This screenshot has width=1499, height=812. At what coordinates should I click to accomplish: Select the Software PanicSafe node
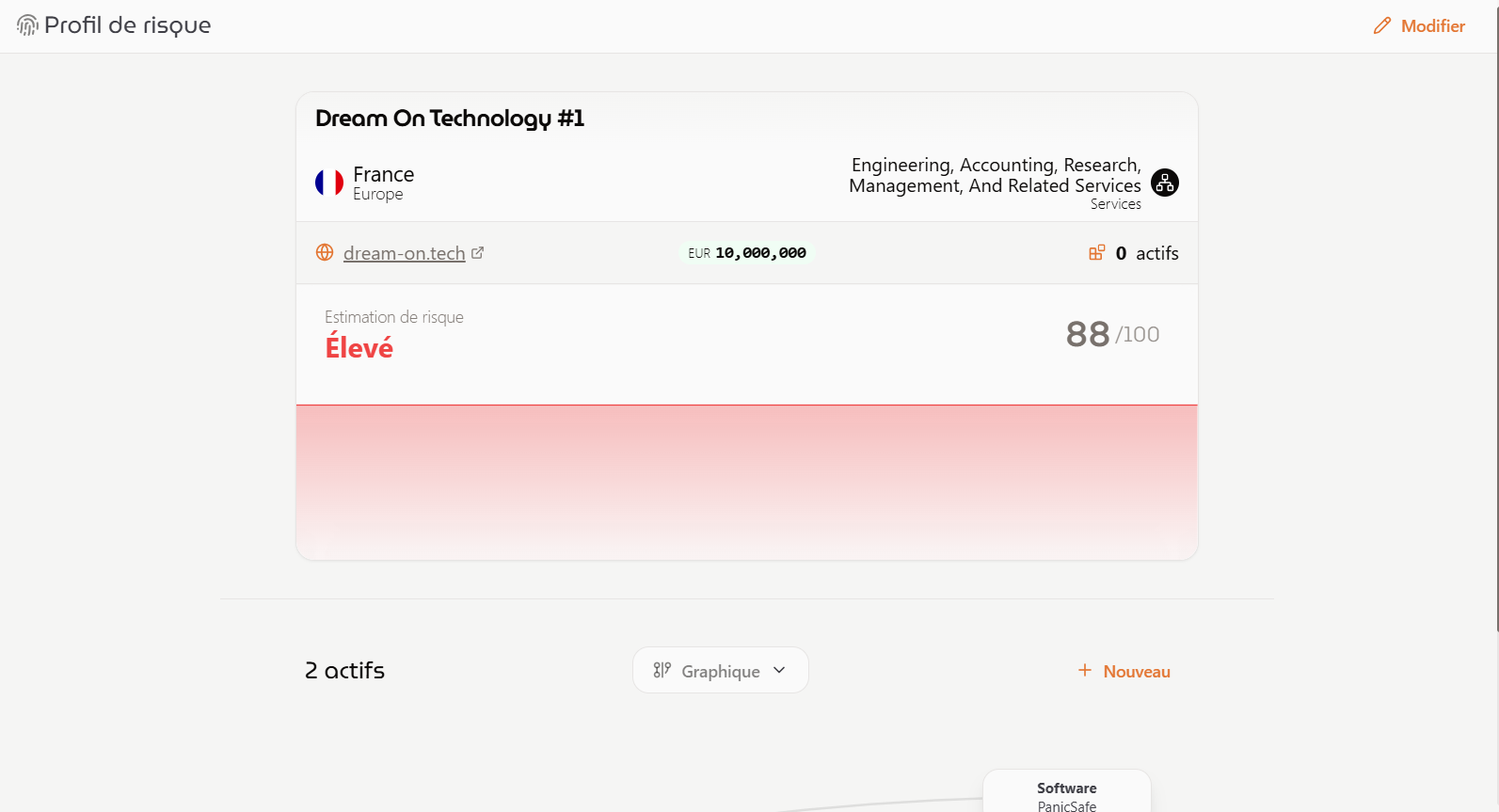[x=1066, y=793]
